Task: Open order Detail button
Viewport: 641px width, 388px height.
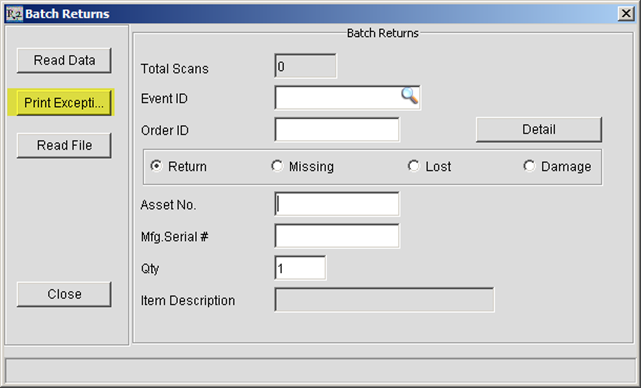Action: [x=539, y=130]
